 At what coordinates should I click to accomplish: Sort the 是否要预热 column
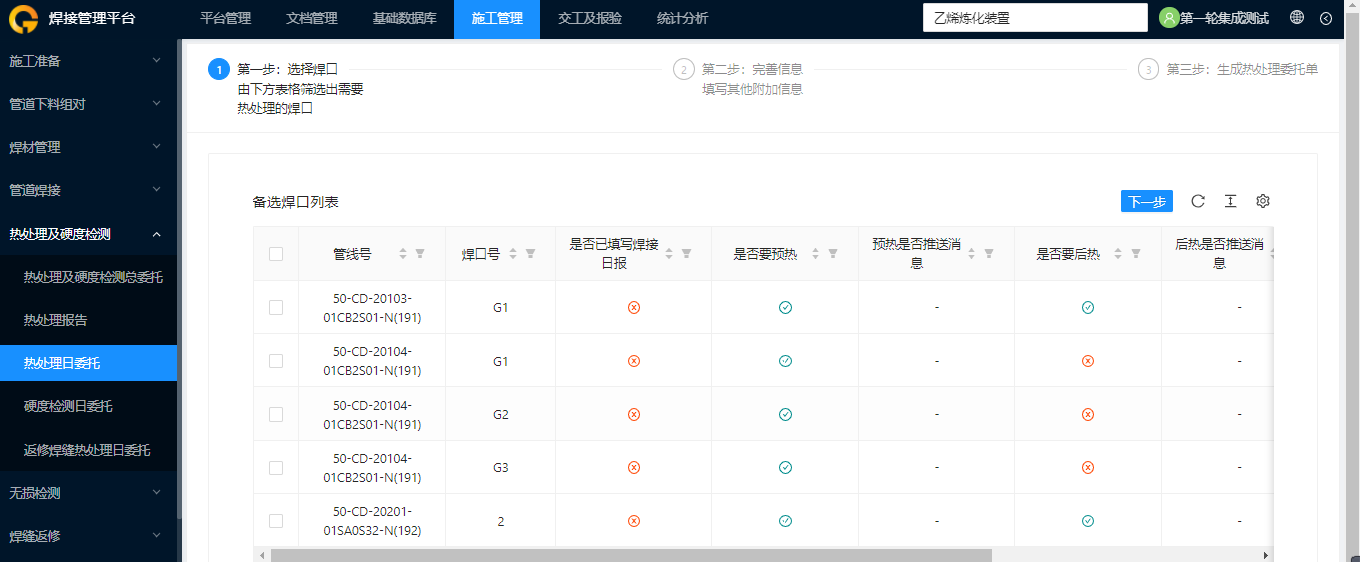[x=815, y=254]
